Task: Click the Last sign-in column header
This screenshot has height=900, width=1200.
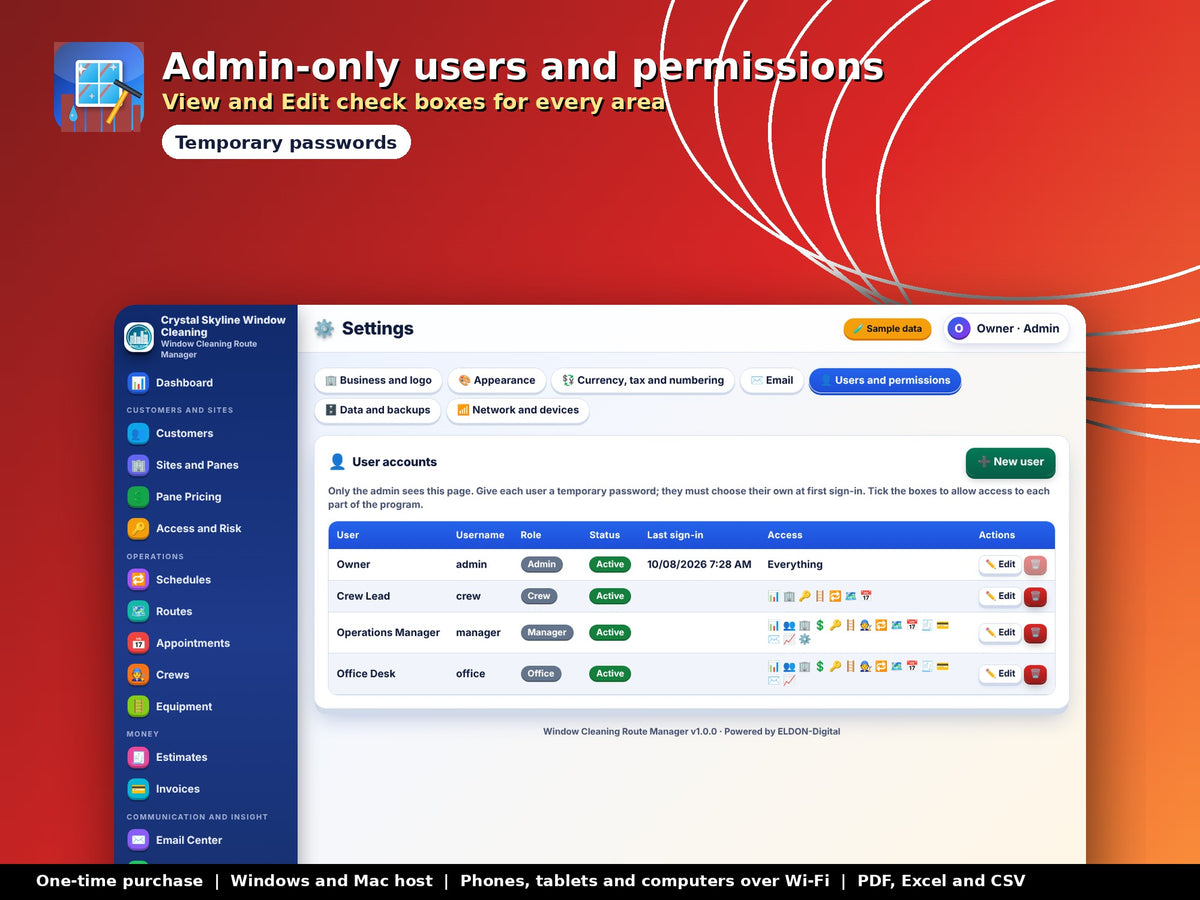Action: pyautogui.click(x=675, y=535)
